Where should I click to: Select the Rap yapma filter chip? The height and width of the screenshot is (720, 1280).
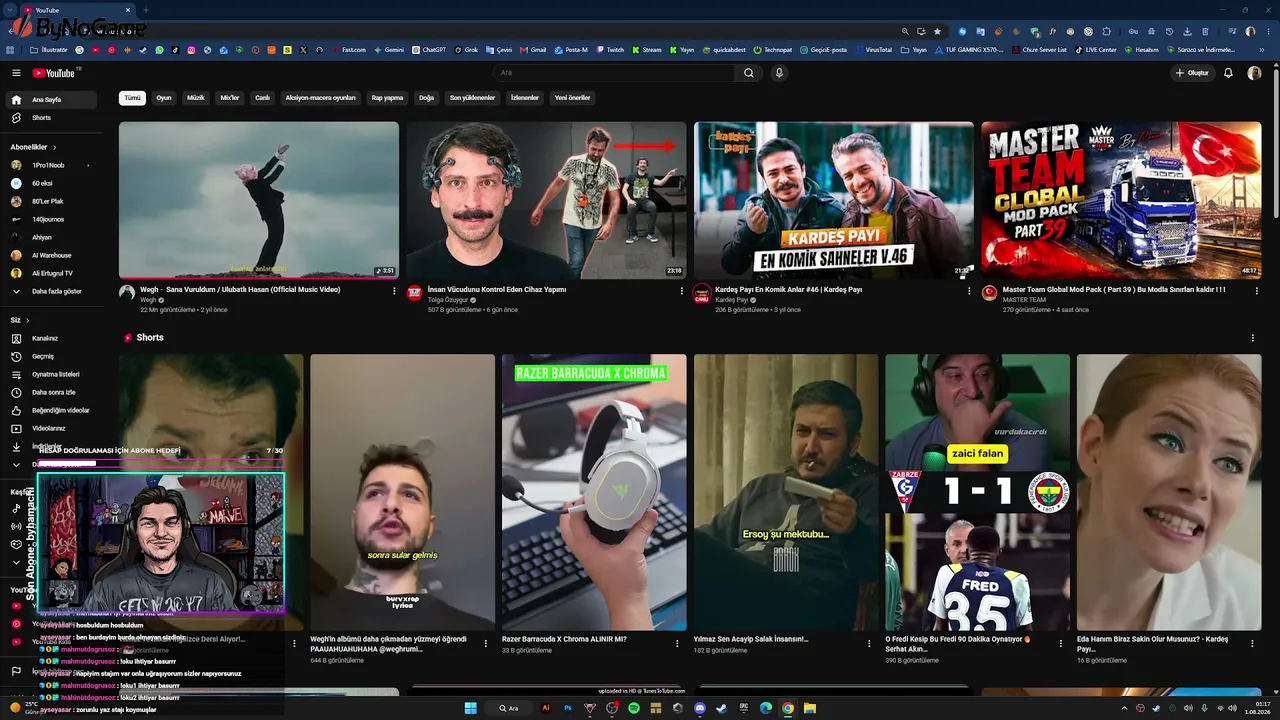point(387,98)
